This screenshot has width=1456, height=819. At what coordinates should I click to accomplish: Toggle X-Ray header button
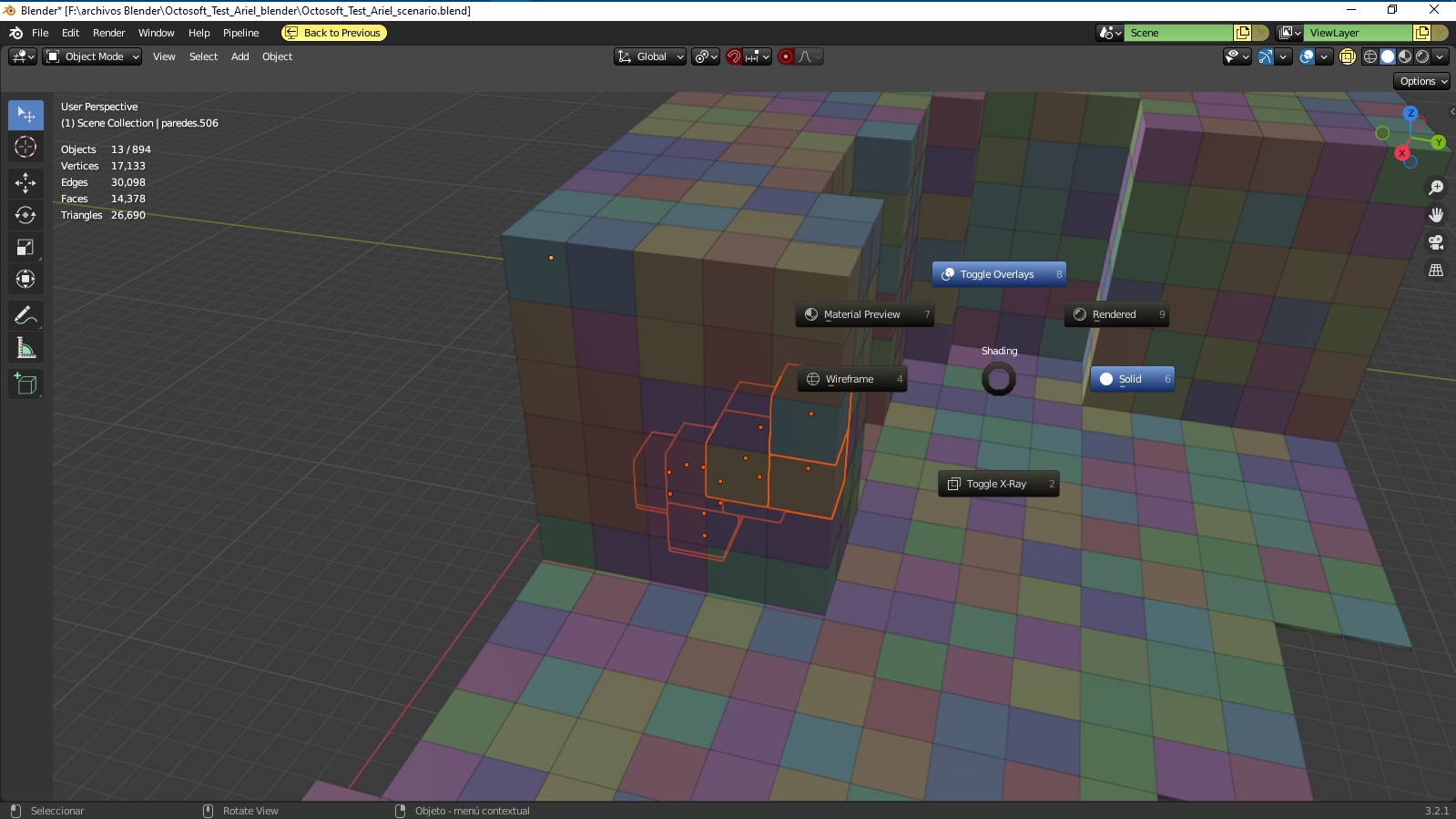1348,56
